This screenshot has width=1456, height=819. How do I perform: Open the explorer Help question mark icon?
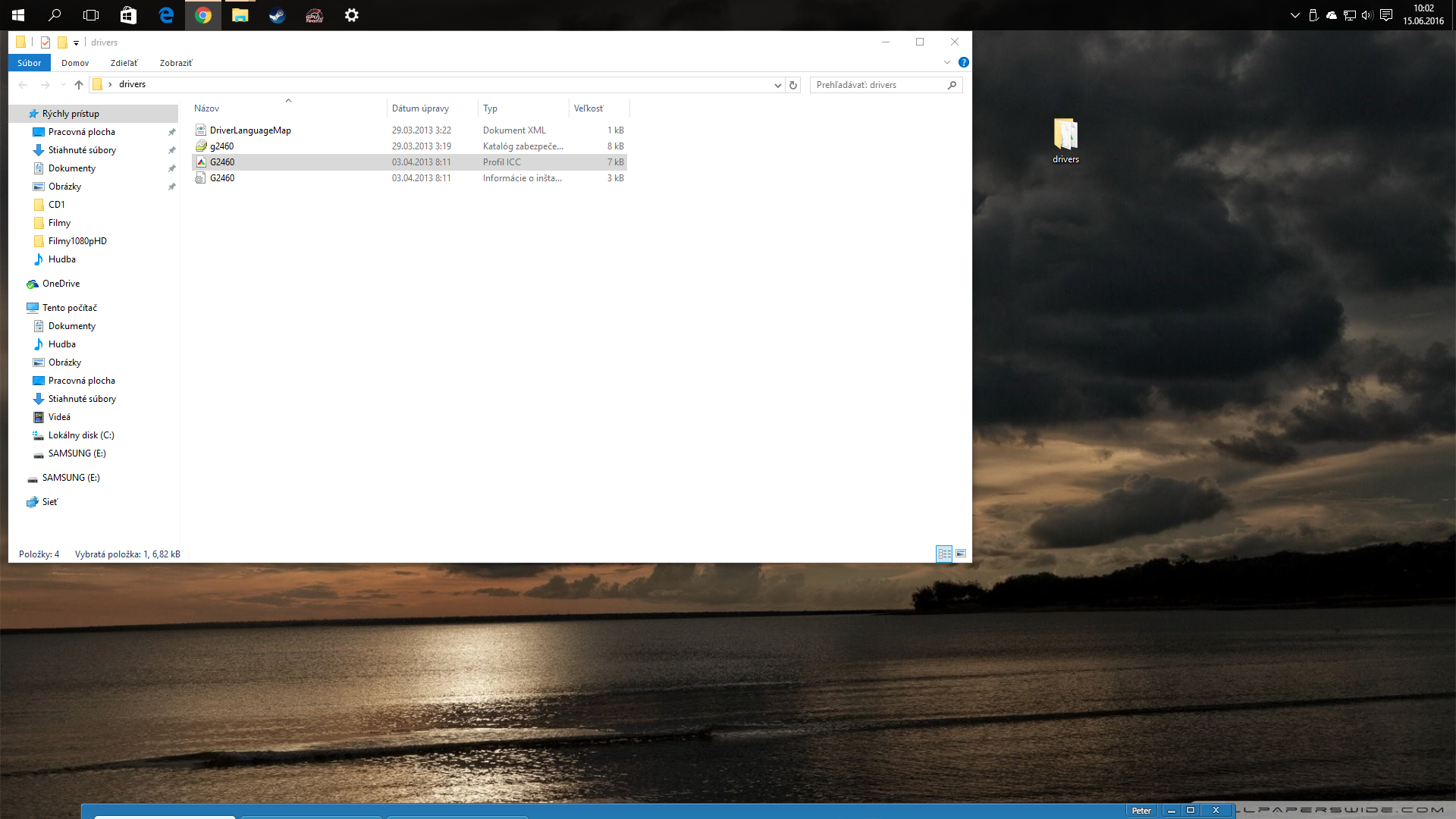(963, 62)
